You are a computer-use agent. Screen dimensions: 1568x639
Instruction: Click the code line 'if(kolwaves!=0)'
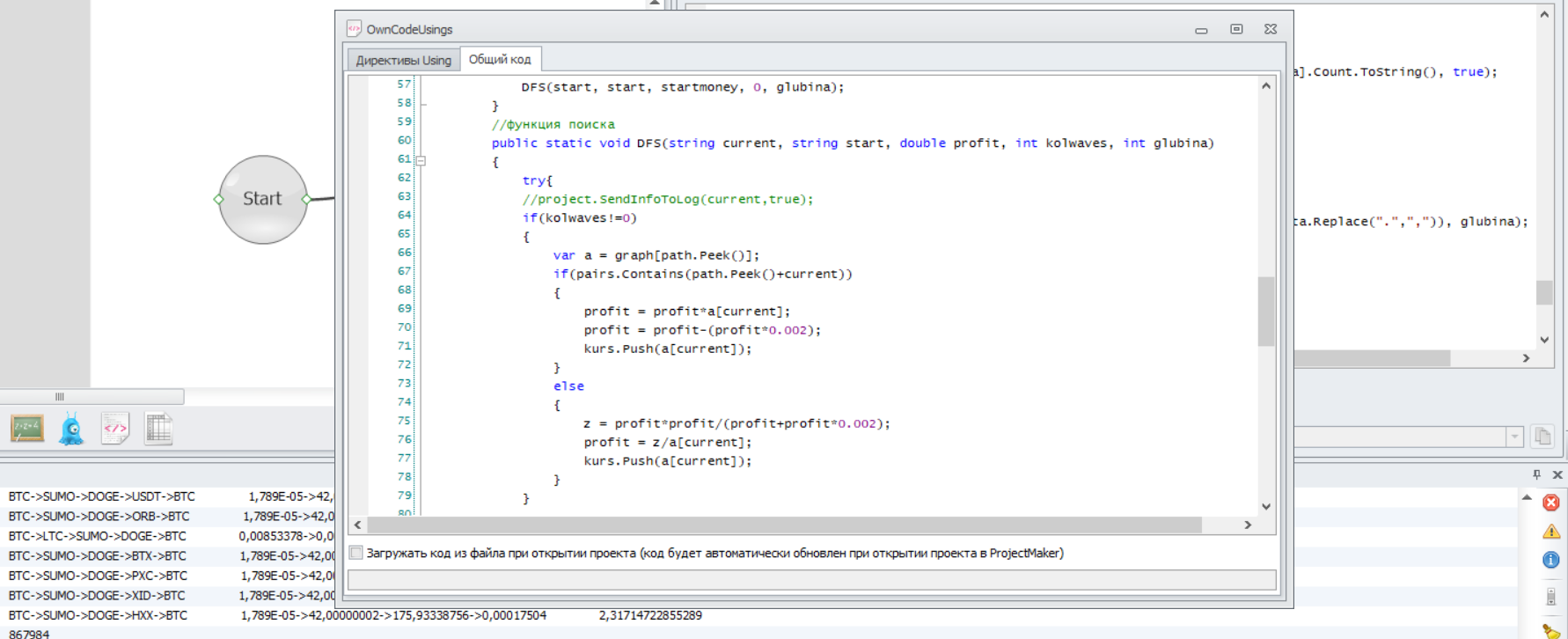pyautogui.click(x=579, y=217)
